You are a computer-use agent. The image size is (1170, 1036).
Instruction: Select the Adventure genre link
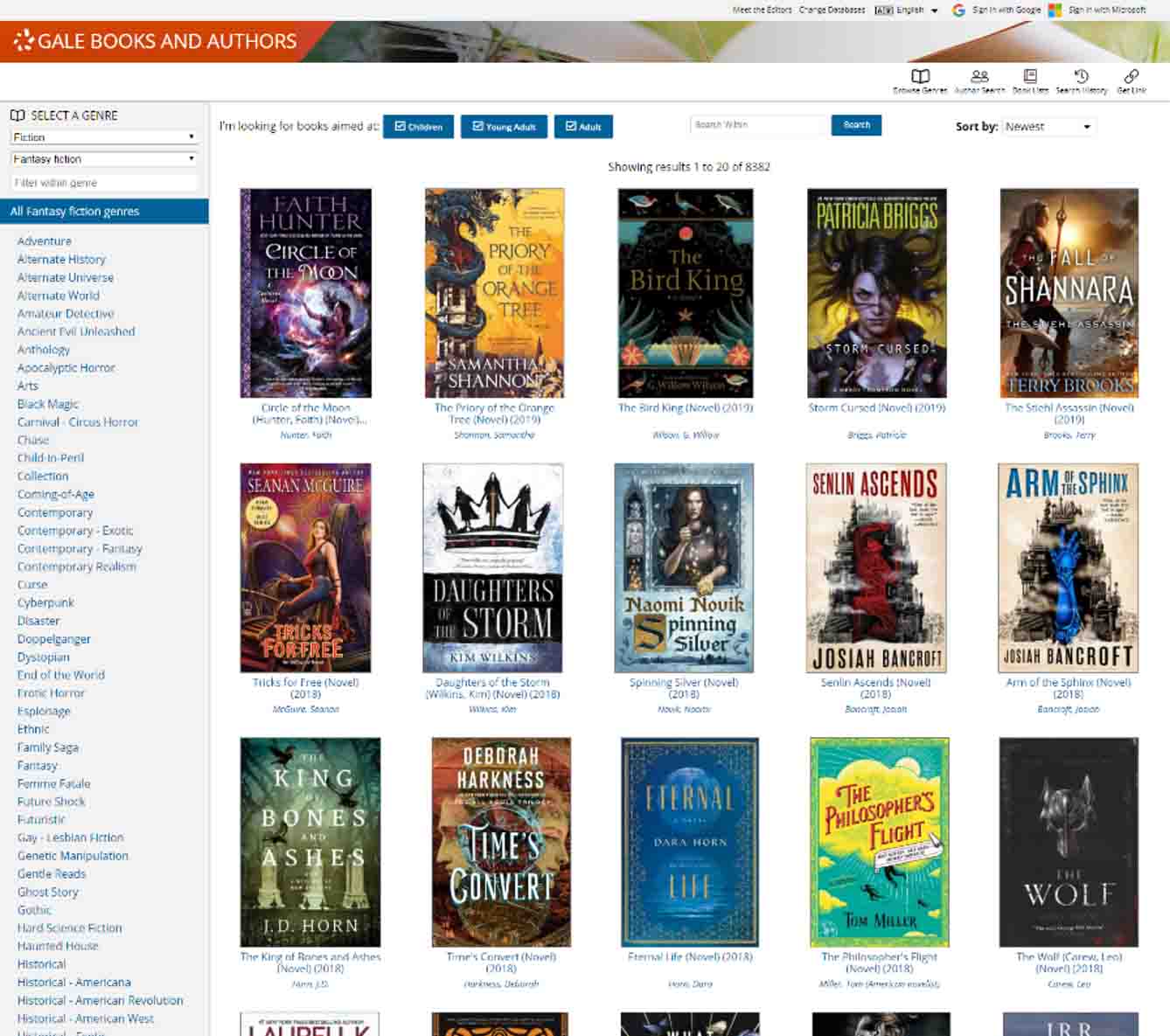pyautogui.click(x=45, y=241)
